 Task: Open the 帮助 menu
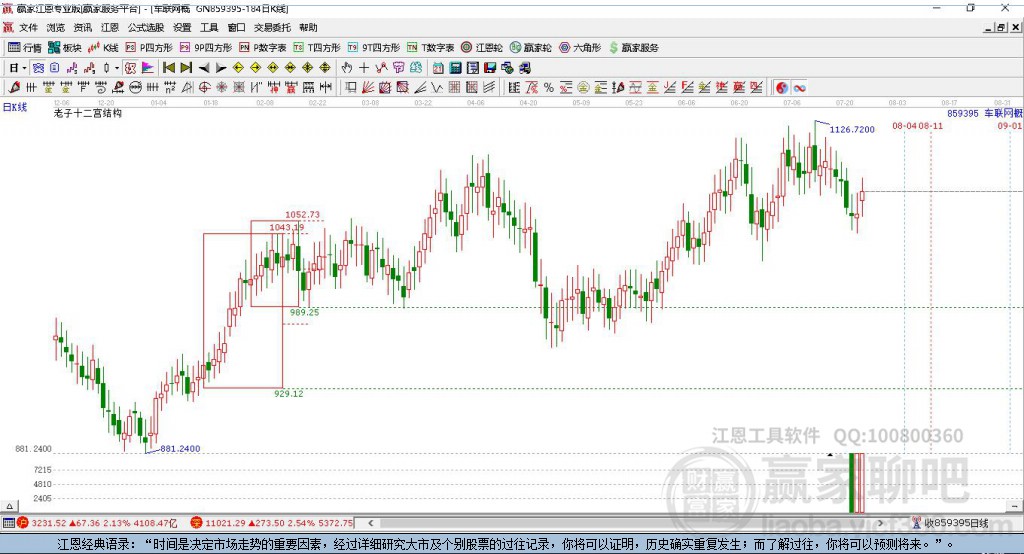click(x=308, y=27)
